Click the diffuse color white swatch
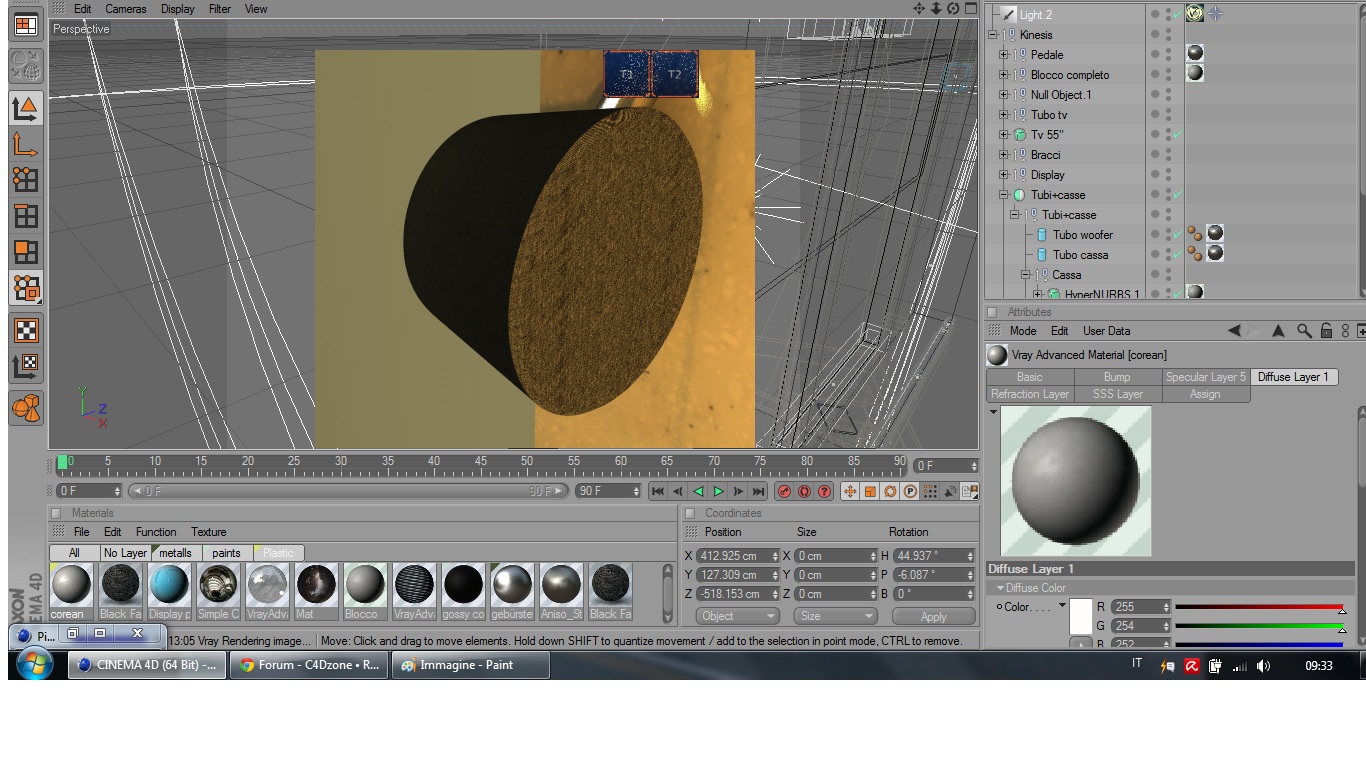Image resolution: width=1366 pixels, height=768 pixels. pyautogui.click(x=1081, y=617)
